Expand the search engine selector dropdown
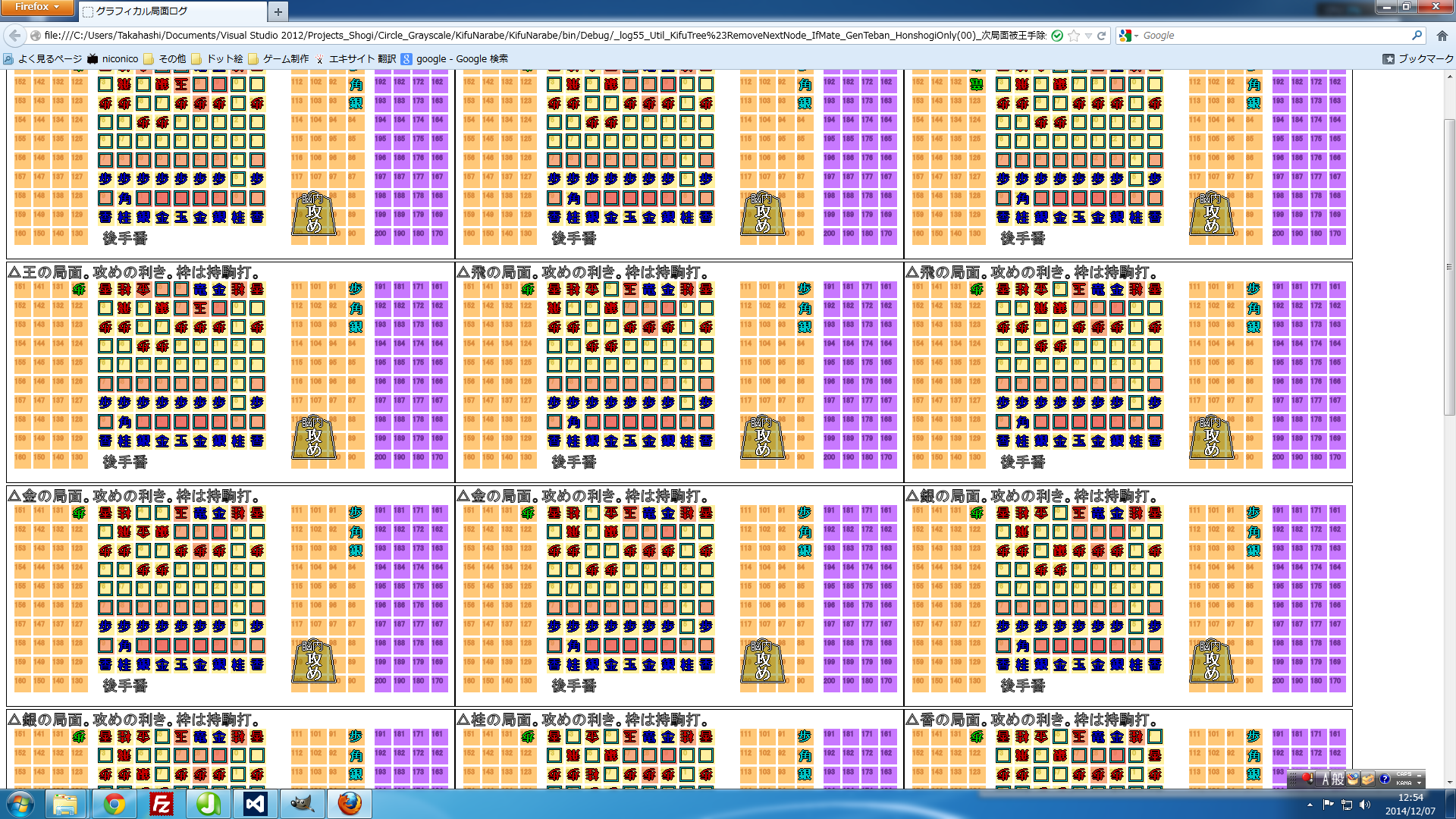Viewport: 1456px width, 819px height. click(1128, 36)
